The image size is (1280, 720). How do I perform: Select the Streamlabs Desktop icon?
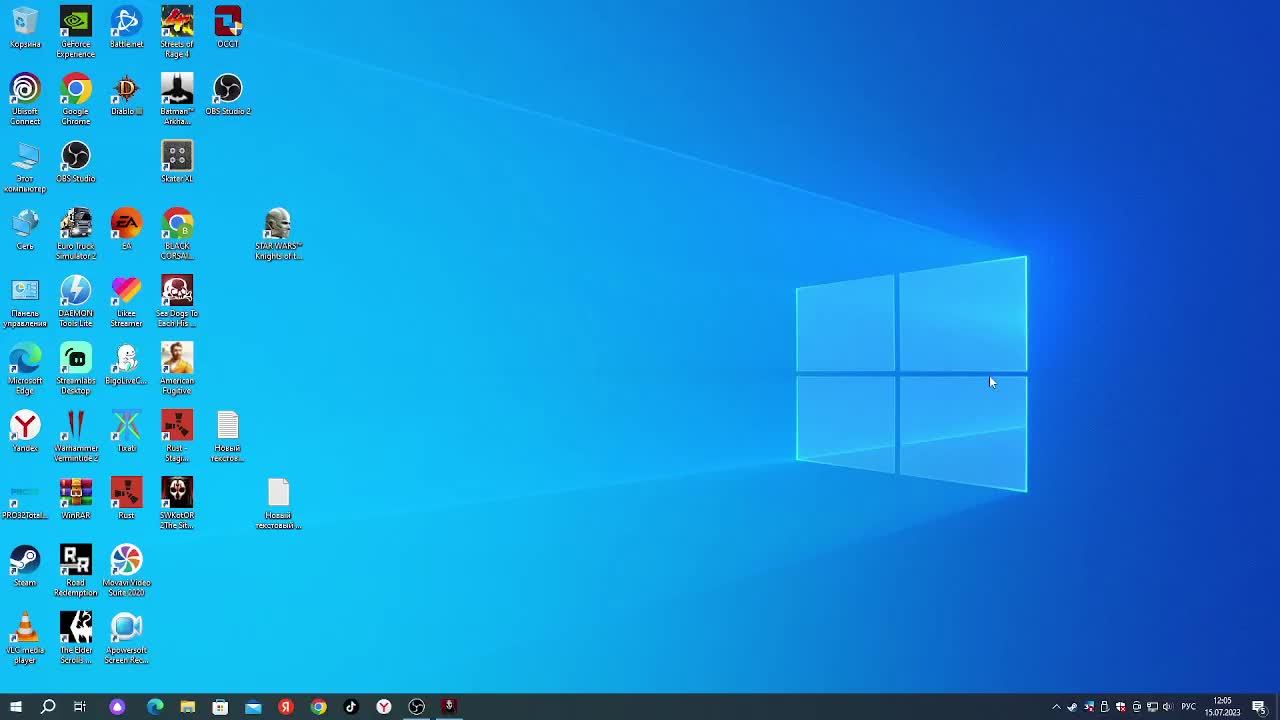(x=76, y=368)
